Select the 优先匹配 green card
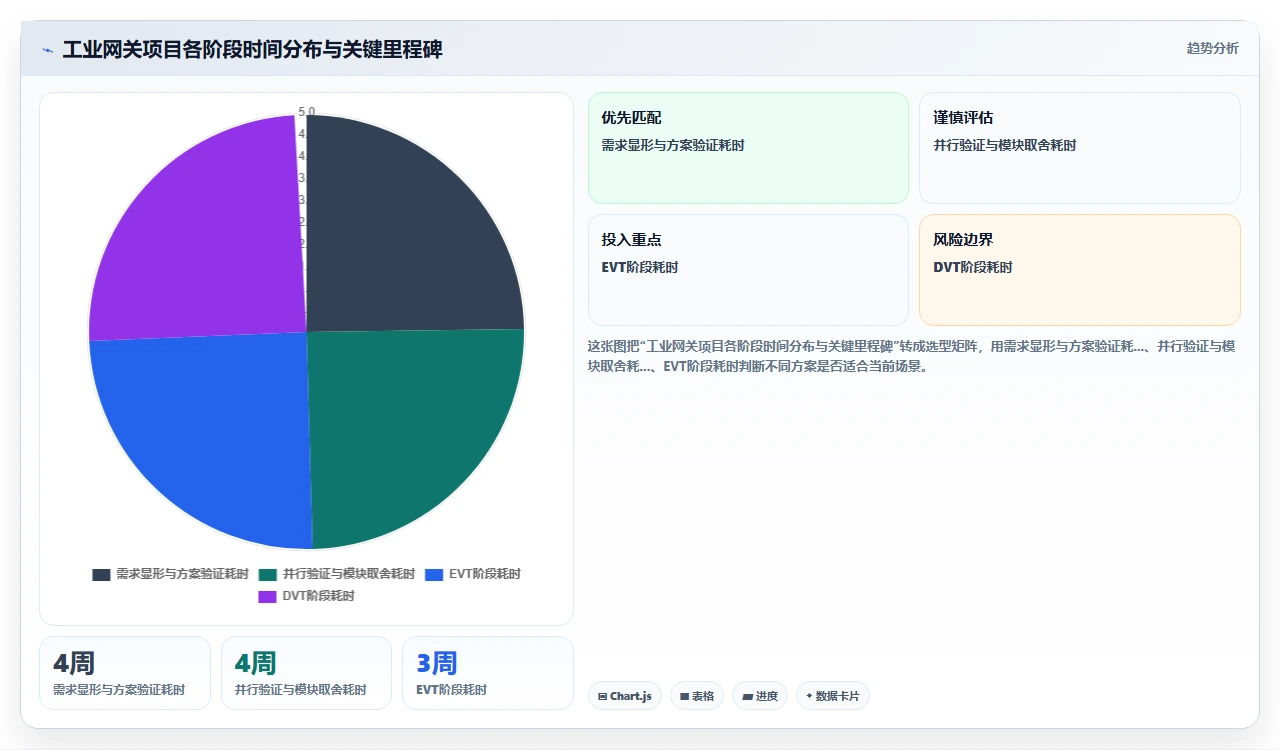 [x=748, y=148]
